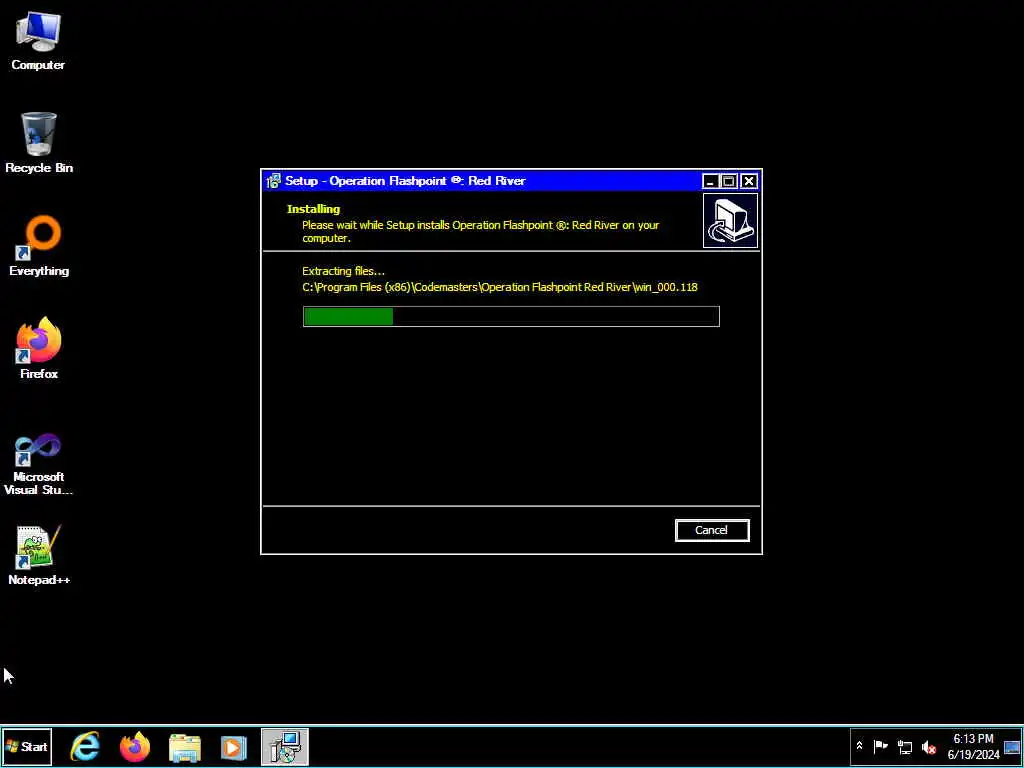The width and height of the screenshot is (1024, 768).
Task: Select the Microsoft Visual Studio shortcut
Action: click(39, 464)
